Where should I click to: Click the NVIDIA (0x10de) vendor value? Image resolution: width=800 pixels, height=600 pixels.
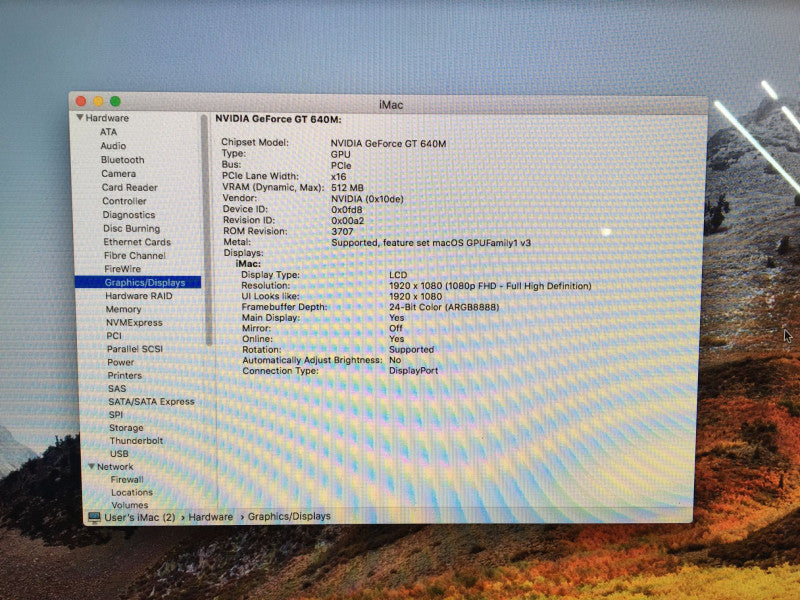pos(367,199)
